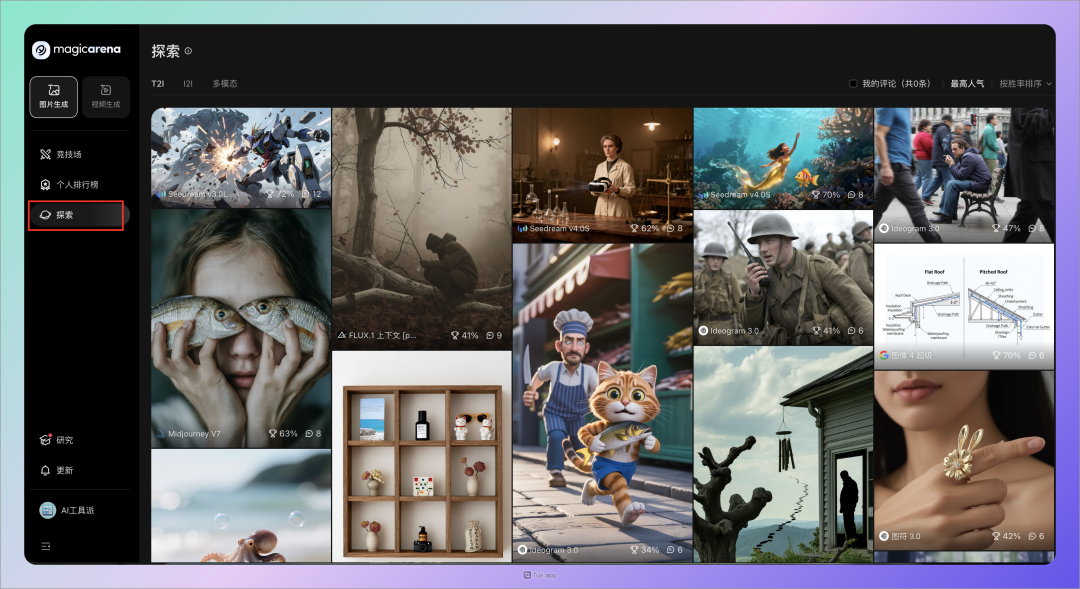Switch to 视频生成 video generation mode
The height and width of the screenshot is (589, 1080).
pos(105,96)
